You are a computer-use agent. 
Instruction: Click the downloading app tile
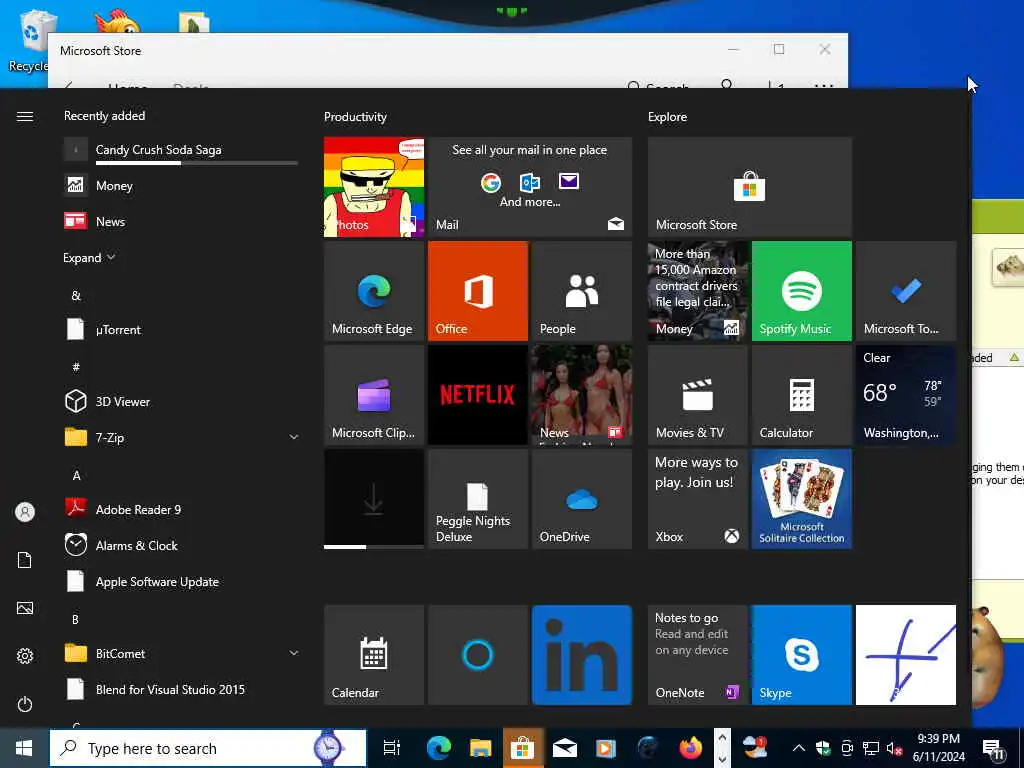point(374,498)
